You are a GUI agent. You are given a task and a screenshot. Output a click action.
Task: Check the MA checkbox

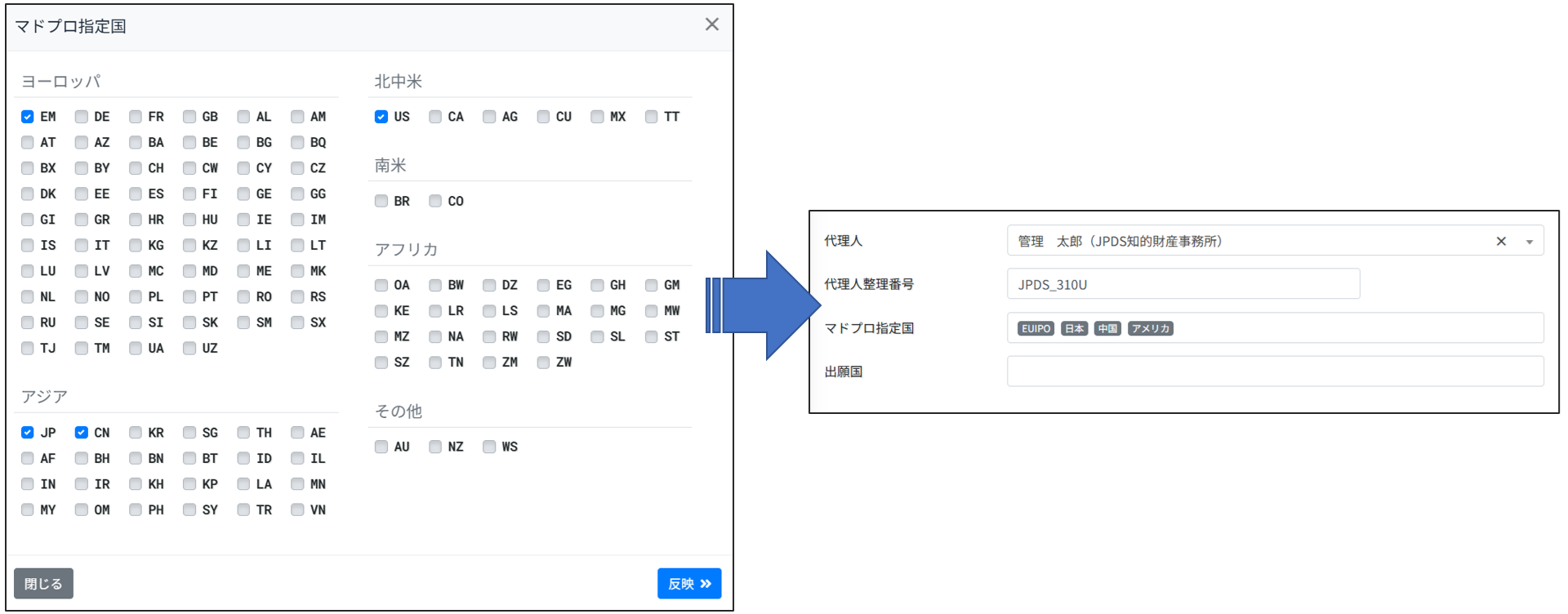[x=543, y=311]
